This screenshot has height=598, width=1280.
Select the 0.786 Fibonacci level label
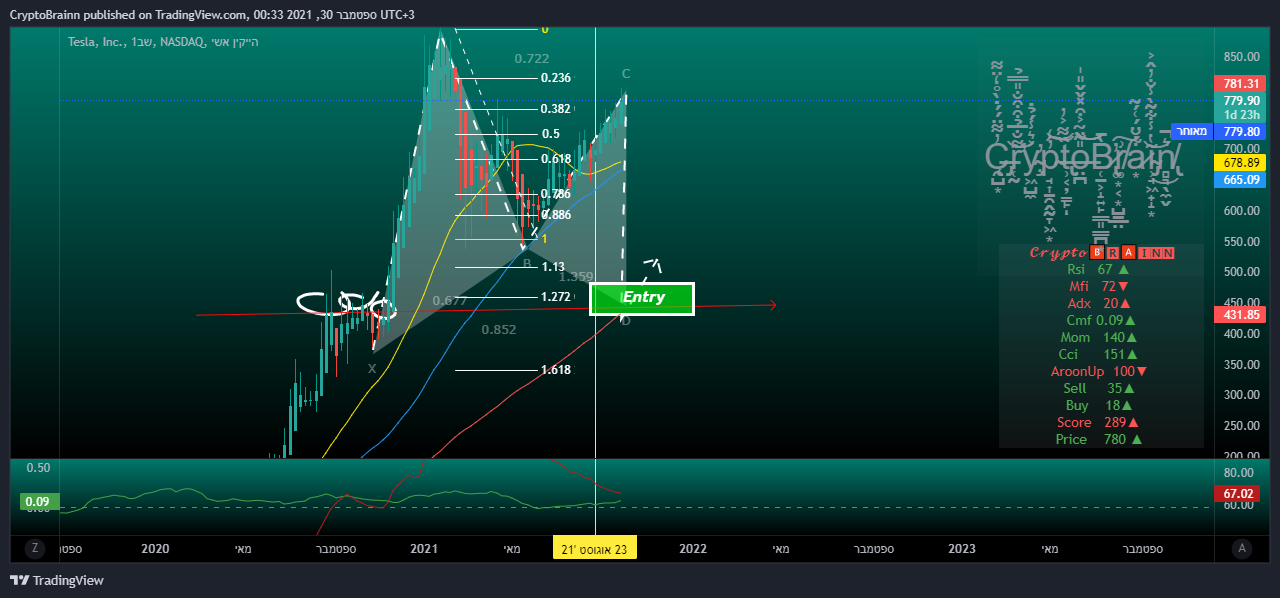point(555,194)
